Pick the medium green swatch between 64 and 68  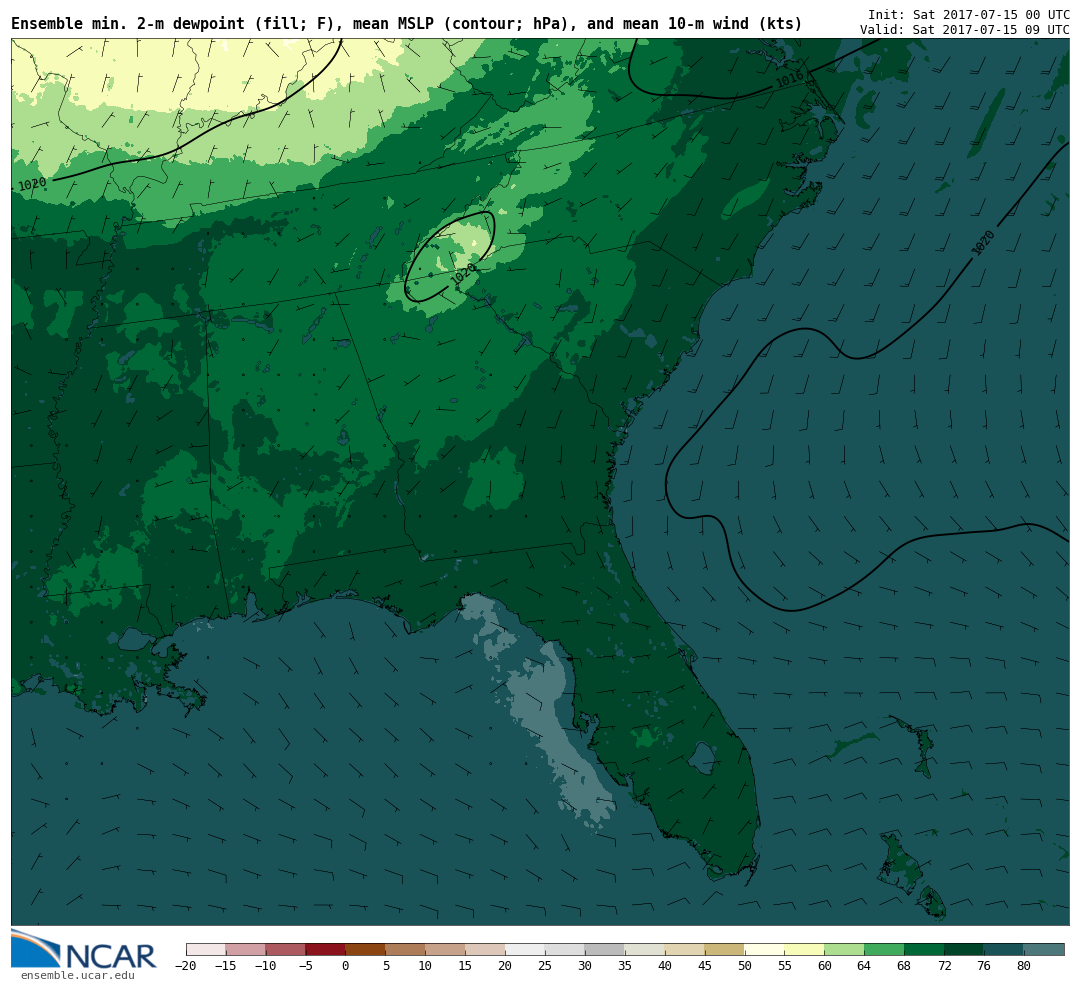885,949
